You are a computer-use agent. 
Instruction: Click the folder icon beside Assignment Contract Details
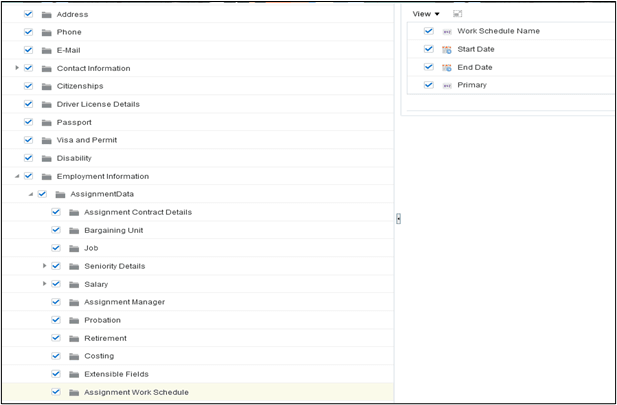(74, 212)
